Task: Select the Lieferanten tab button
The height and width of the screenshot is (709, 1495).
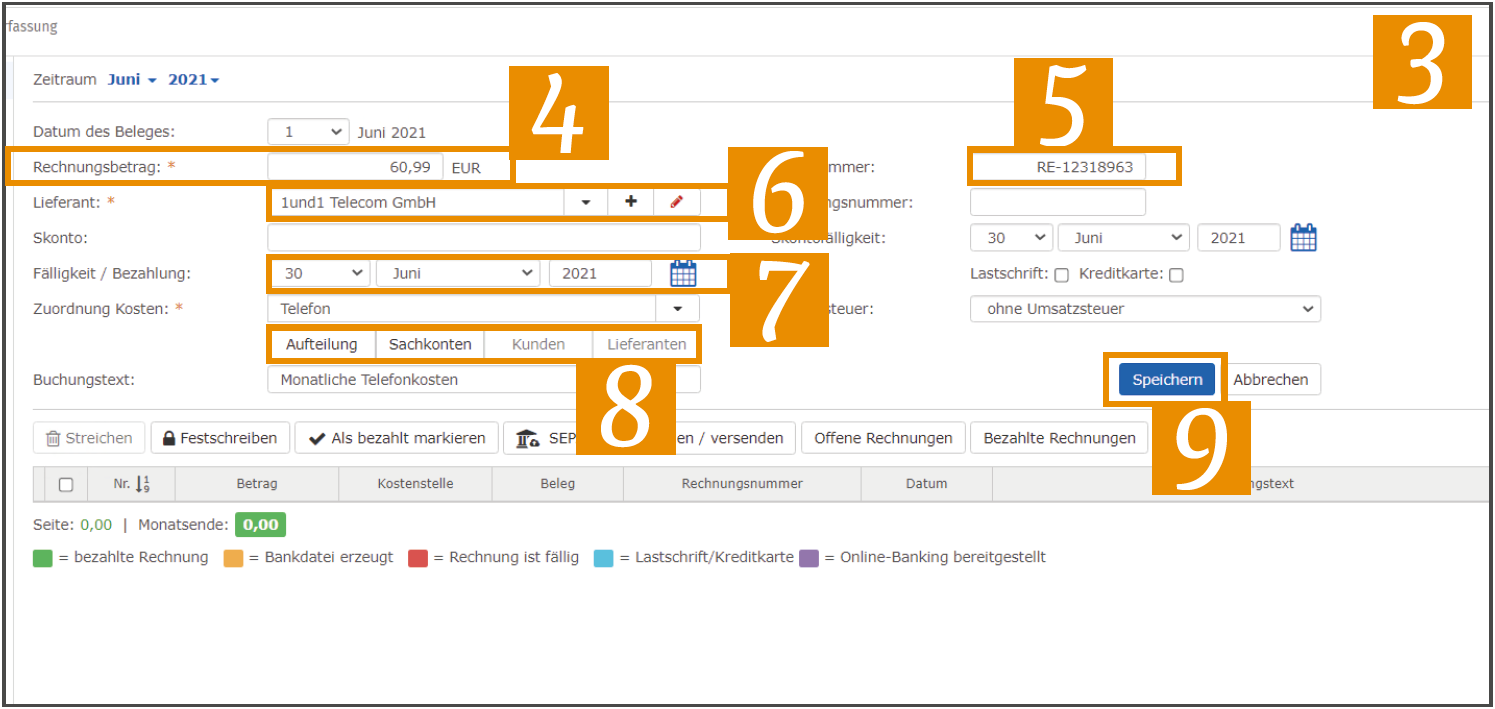Action: (646, 344)
